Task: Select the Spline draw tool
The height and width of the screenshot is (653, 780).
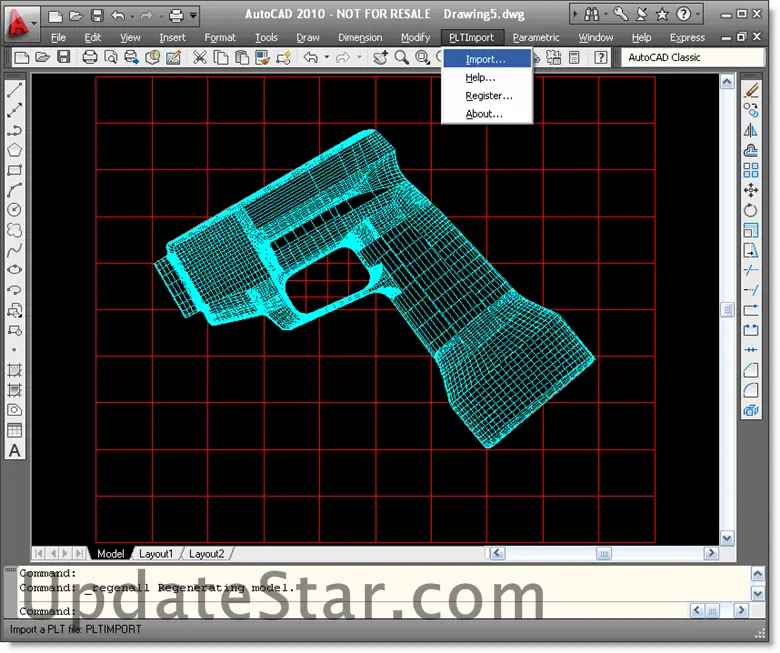Action: tap(14, 250)
